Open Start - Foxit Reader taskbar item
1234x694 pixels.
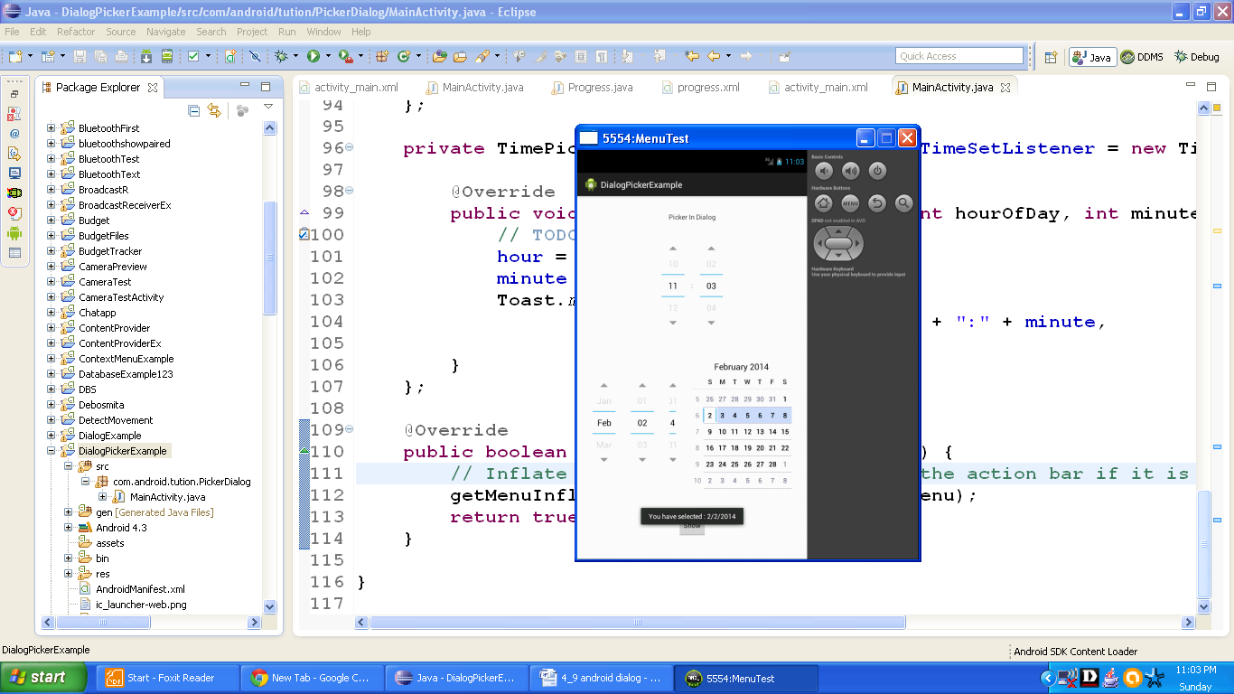pos(168,678)
